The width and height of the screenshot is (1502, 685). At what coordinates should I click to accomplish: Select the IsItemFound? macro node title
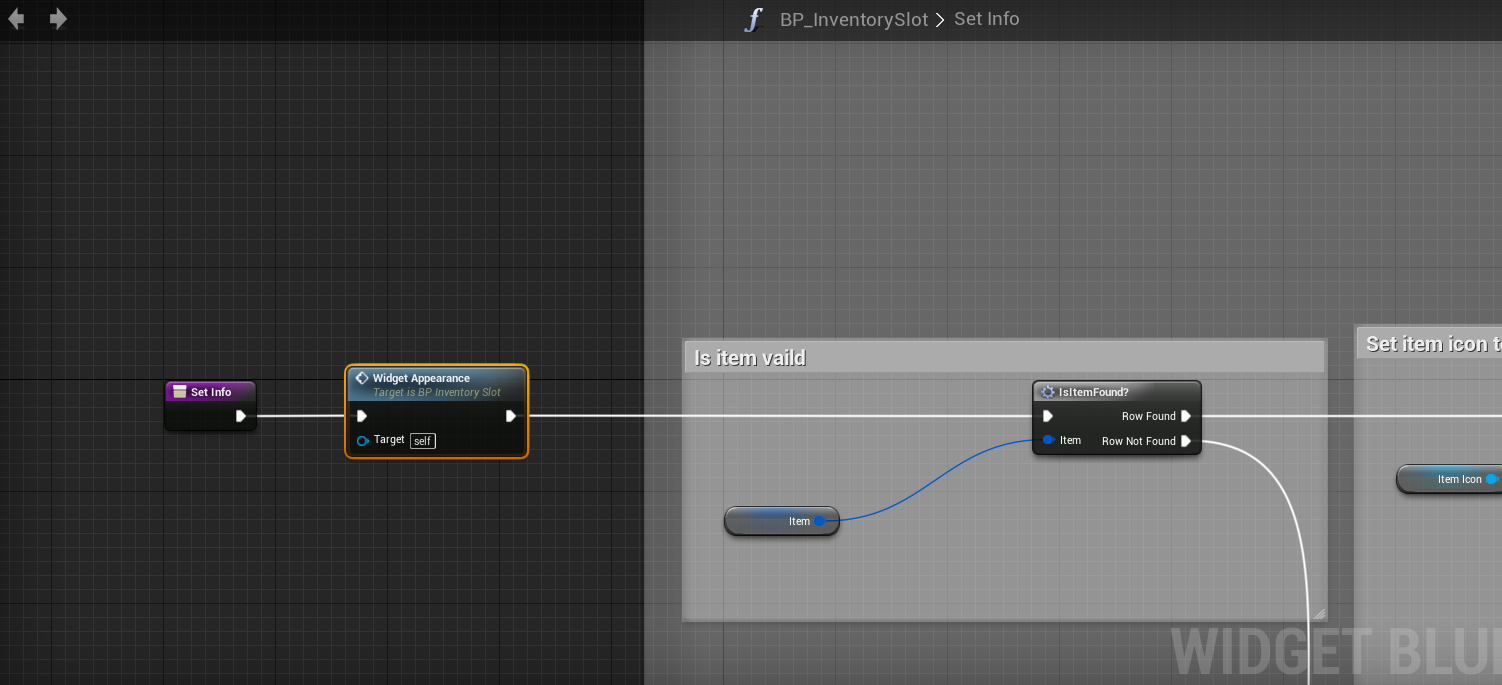(x=1093, y=392)
